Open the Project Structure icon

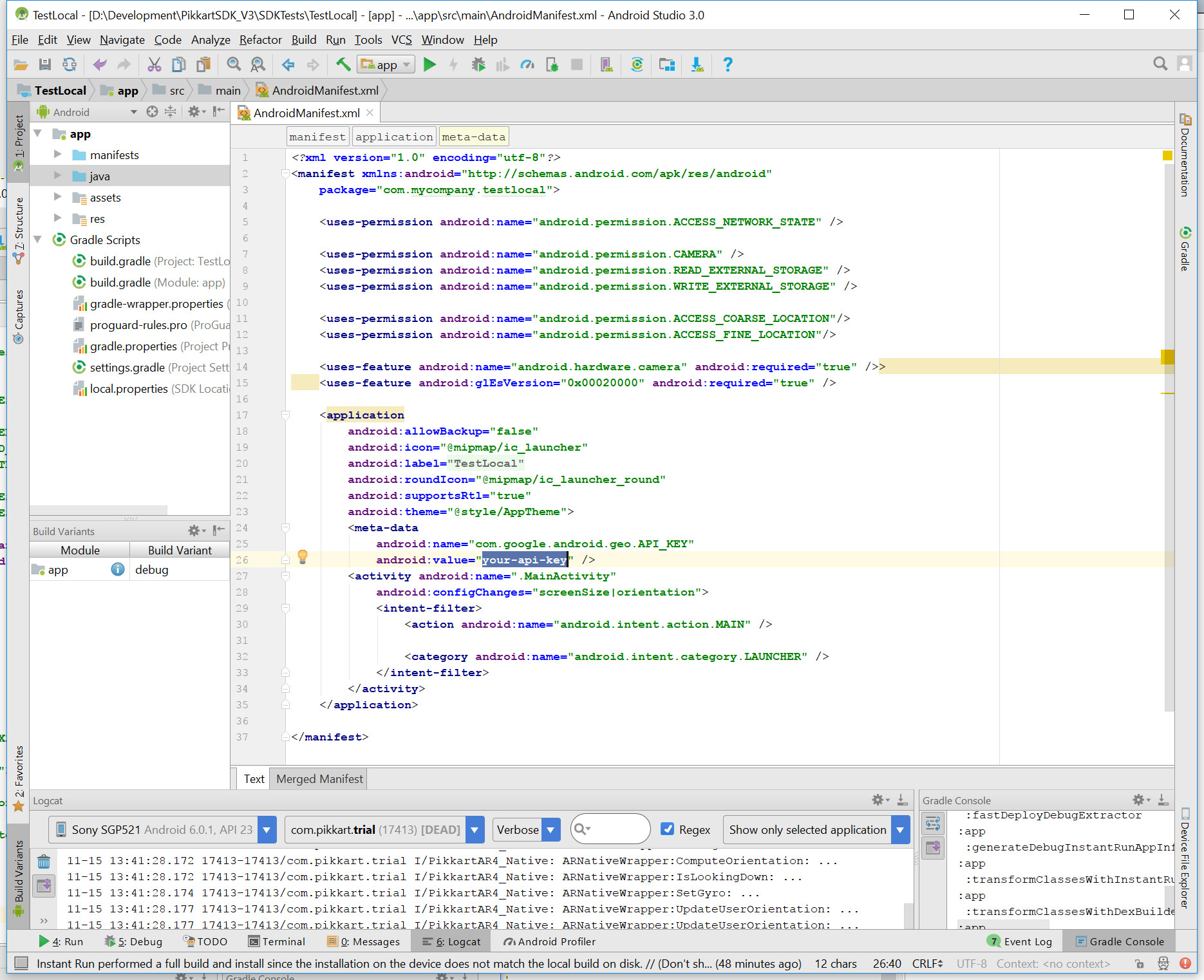click(667, 64)
